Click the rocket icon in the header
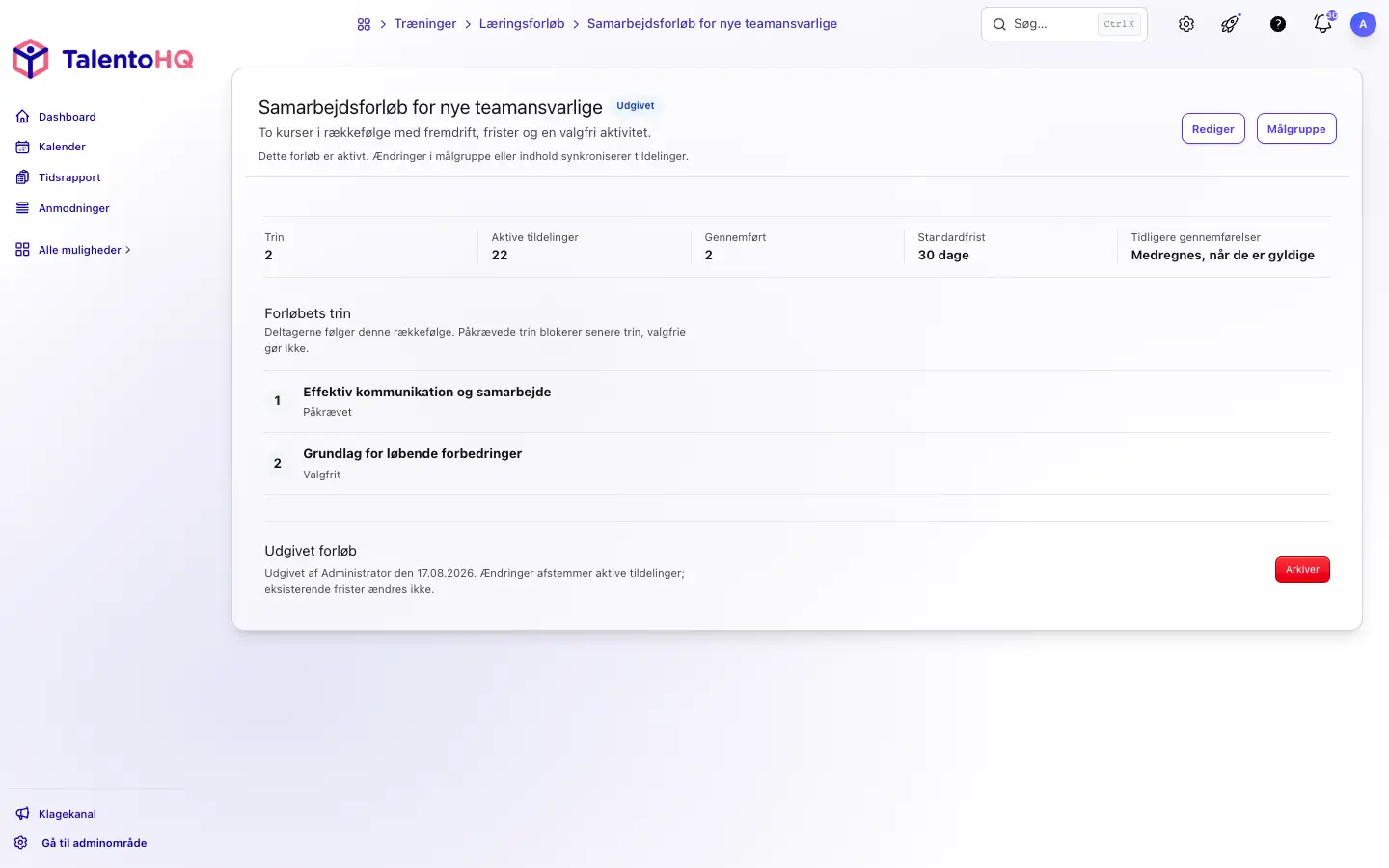1389x868 pixels. (x=1231, y=24)
